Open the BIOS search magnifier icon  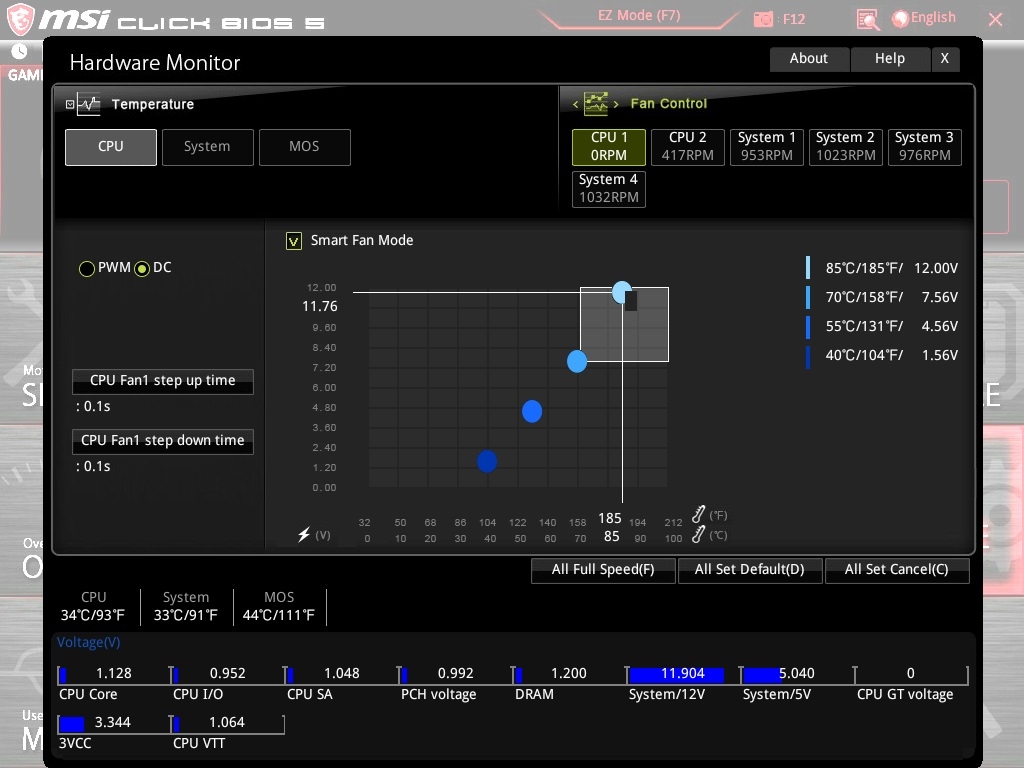[x=867, y=19]
